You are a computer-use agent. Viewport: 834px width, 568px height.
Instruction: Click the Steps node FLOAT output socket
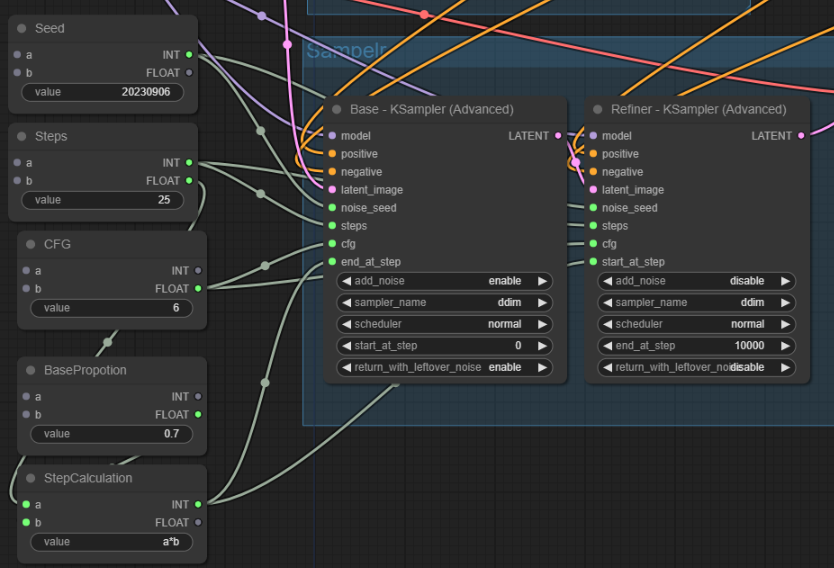(x=189, y=181)
